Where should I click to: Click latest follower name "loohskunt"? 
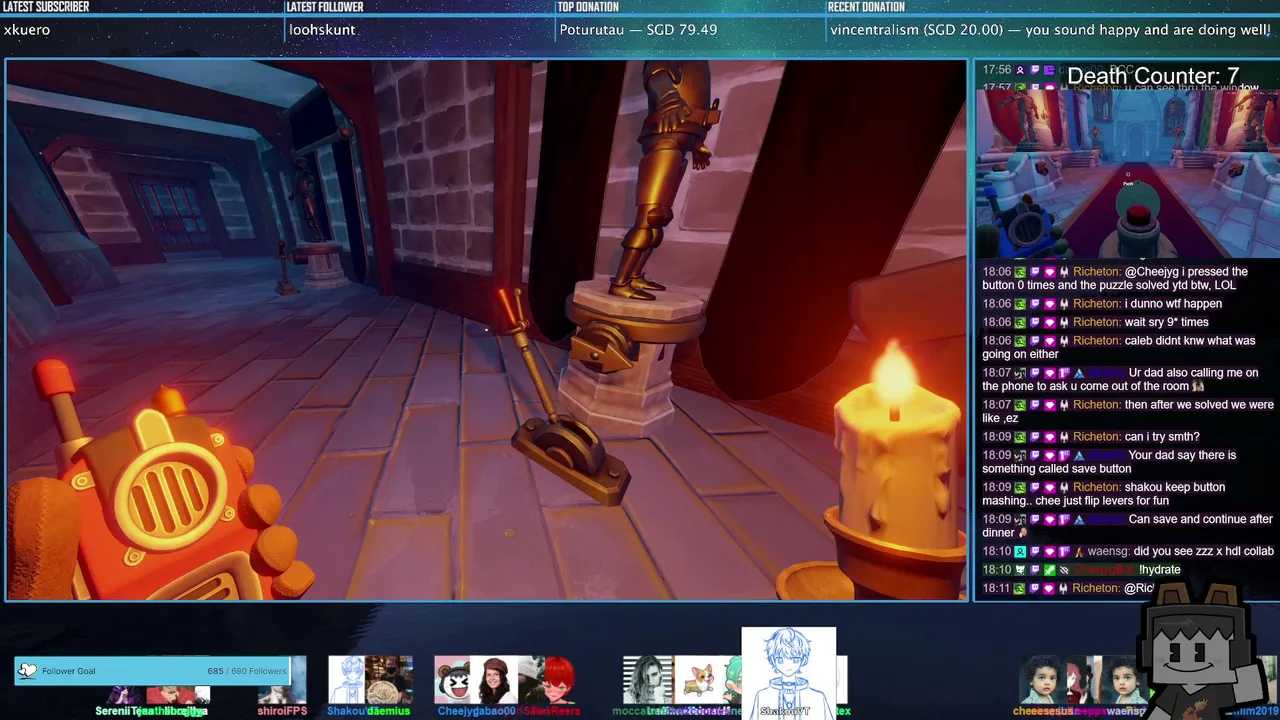click(322, 30)
